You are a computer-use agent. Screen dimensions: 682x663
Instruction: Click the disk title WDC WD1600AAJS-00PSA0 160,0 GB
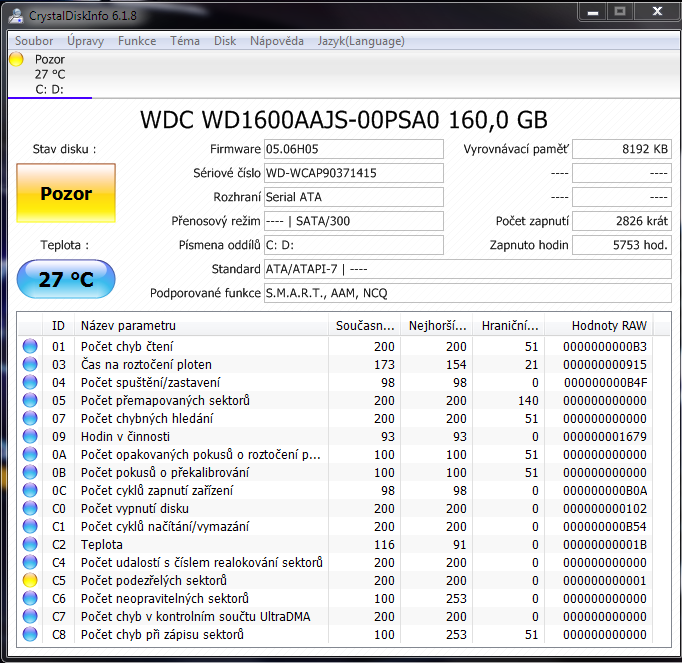(x=344, y=120)
